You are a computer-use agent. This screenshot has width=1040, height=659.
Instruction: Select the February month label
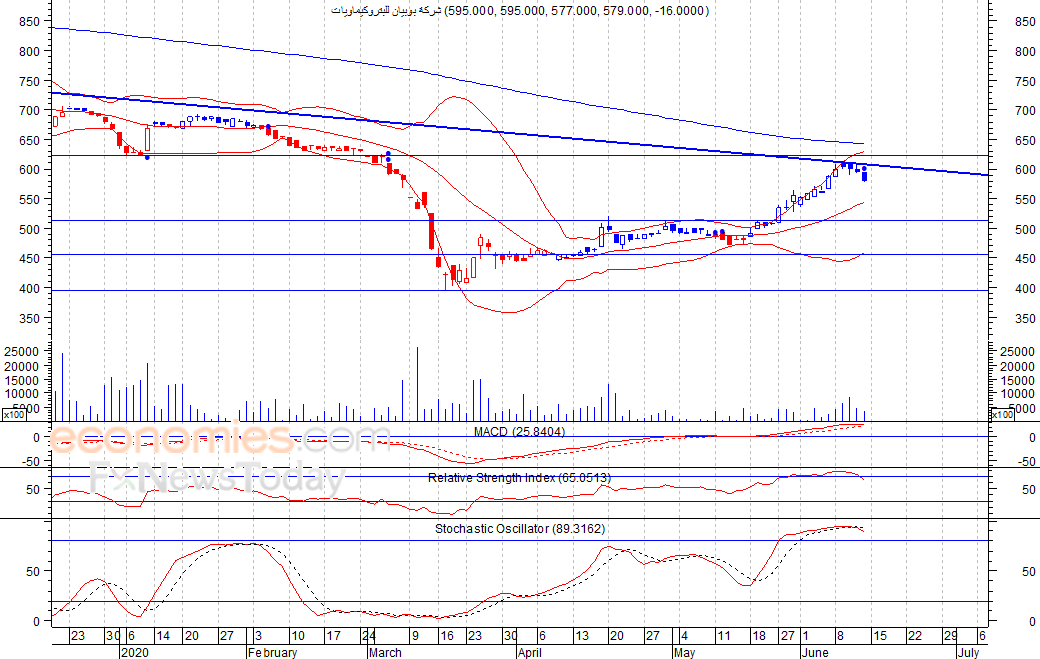click(272, 652)
